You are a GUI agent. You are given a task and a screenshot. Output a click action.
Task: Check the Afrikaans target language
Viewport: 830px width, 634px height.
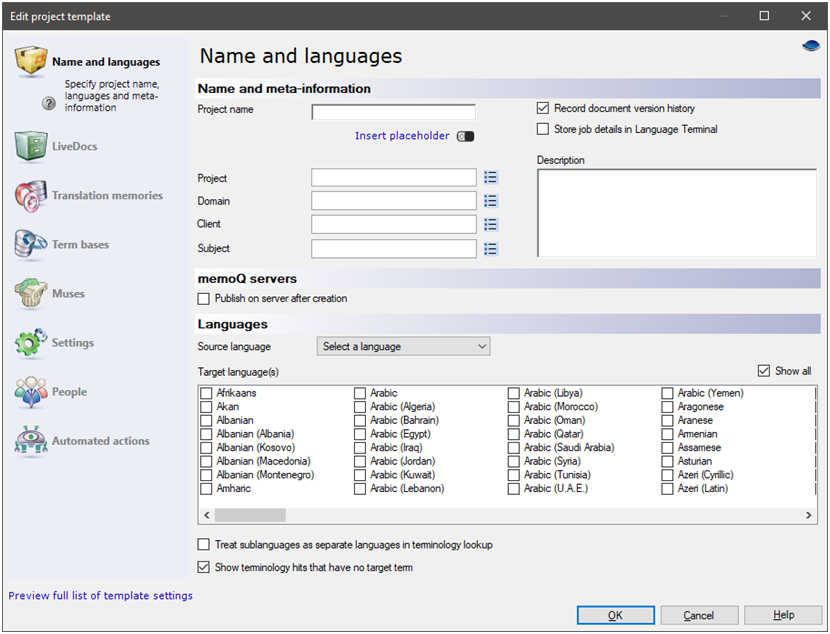[x=206, y=393]
